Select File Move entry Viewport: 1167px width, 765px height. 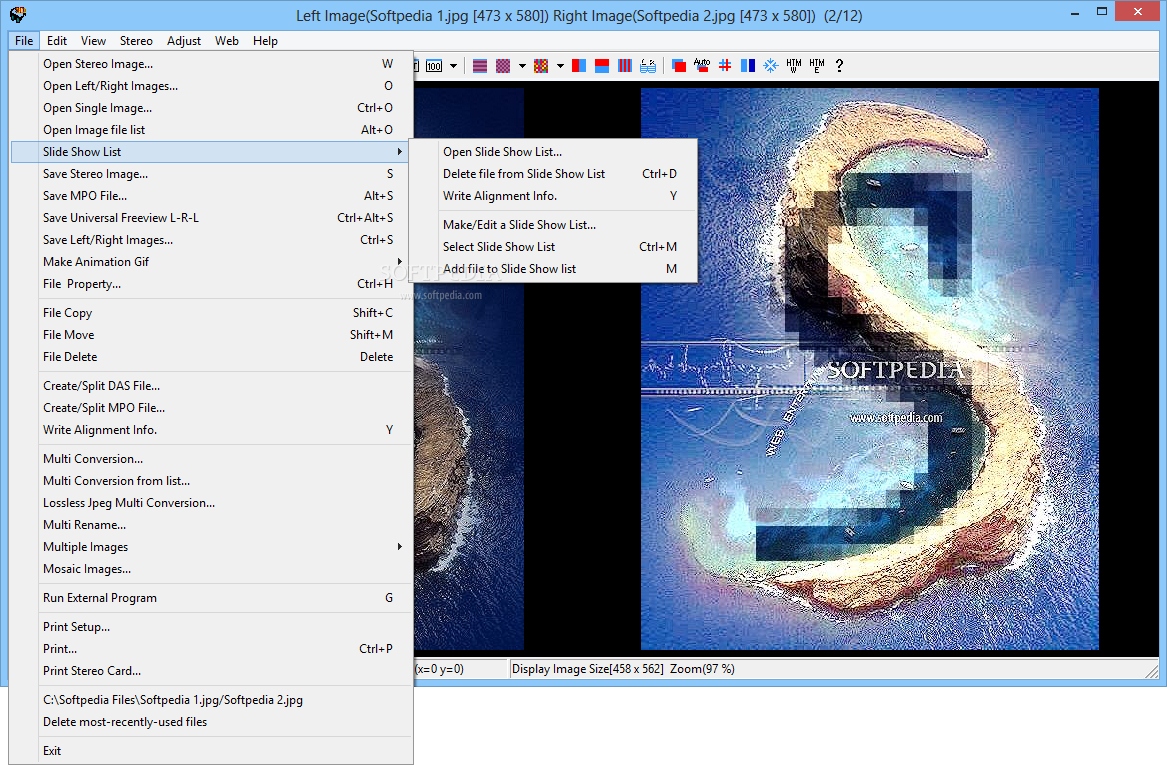click(x=211, y=335)
